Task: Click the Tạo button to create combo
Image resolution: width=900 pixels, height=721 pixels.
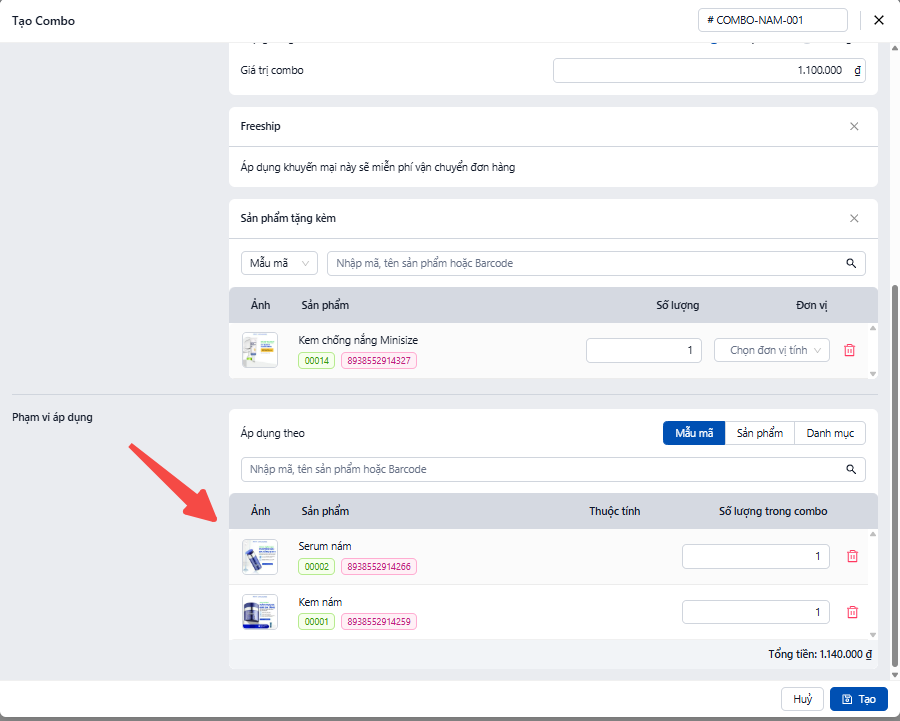Action: pyautogui.click(x=858, y=699)
